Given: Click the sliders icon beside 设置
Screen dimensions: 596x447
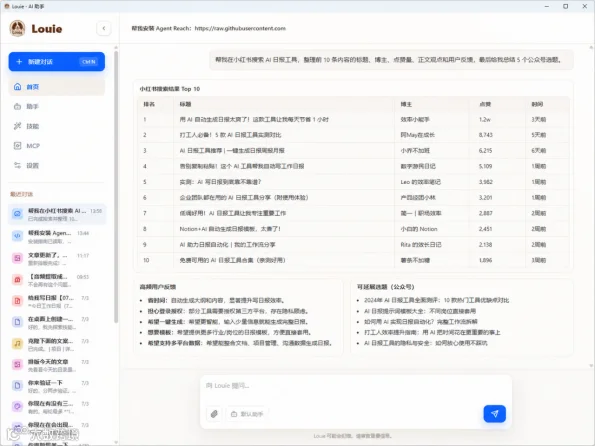Looking at the screenshot, I should click(x=17, y=165).
